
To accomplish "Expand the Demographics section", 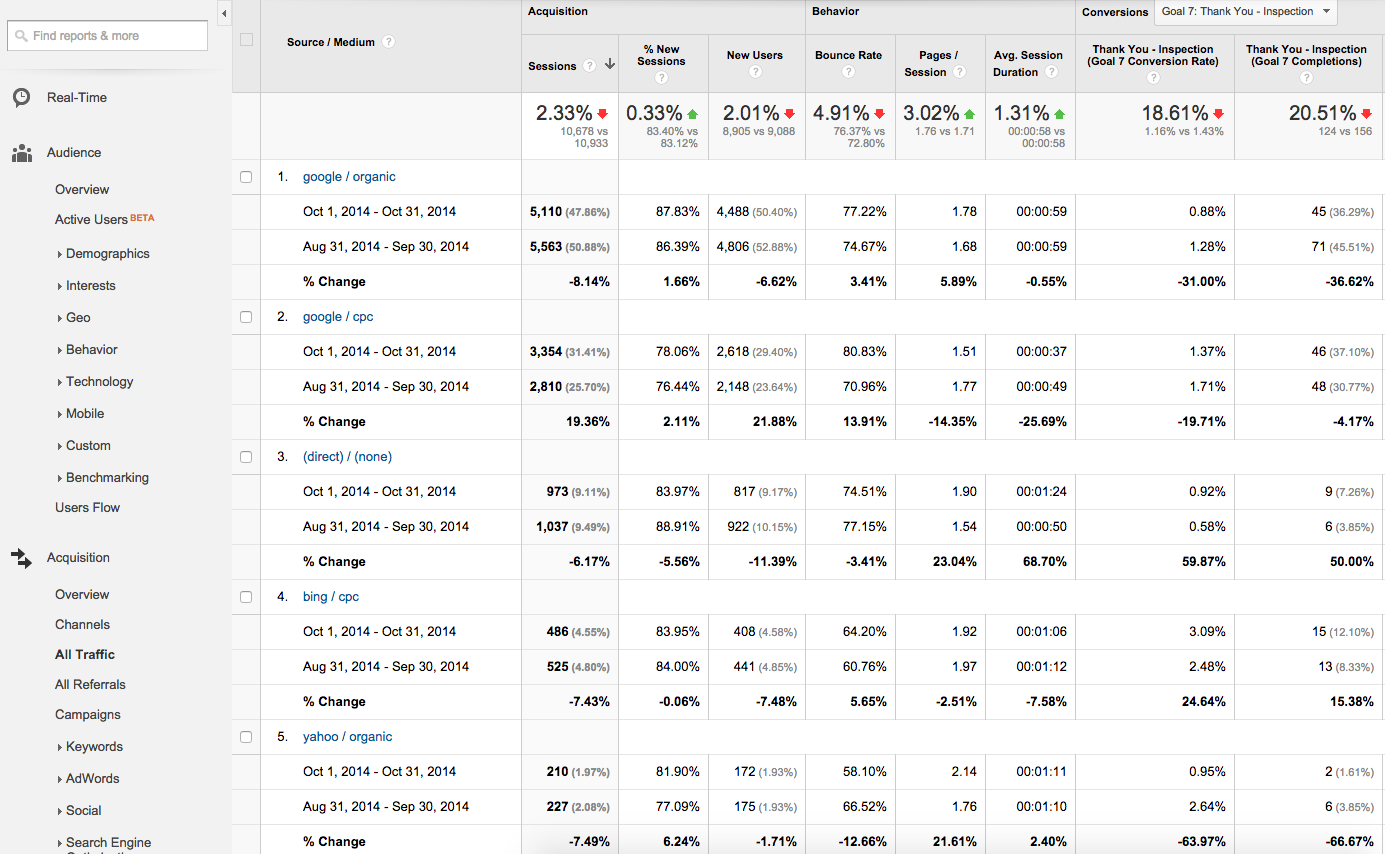I will [x=107, y=254].
